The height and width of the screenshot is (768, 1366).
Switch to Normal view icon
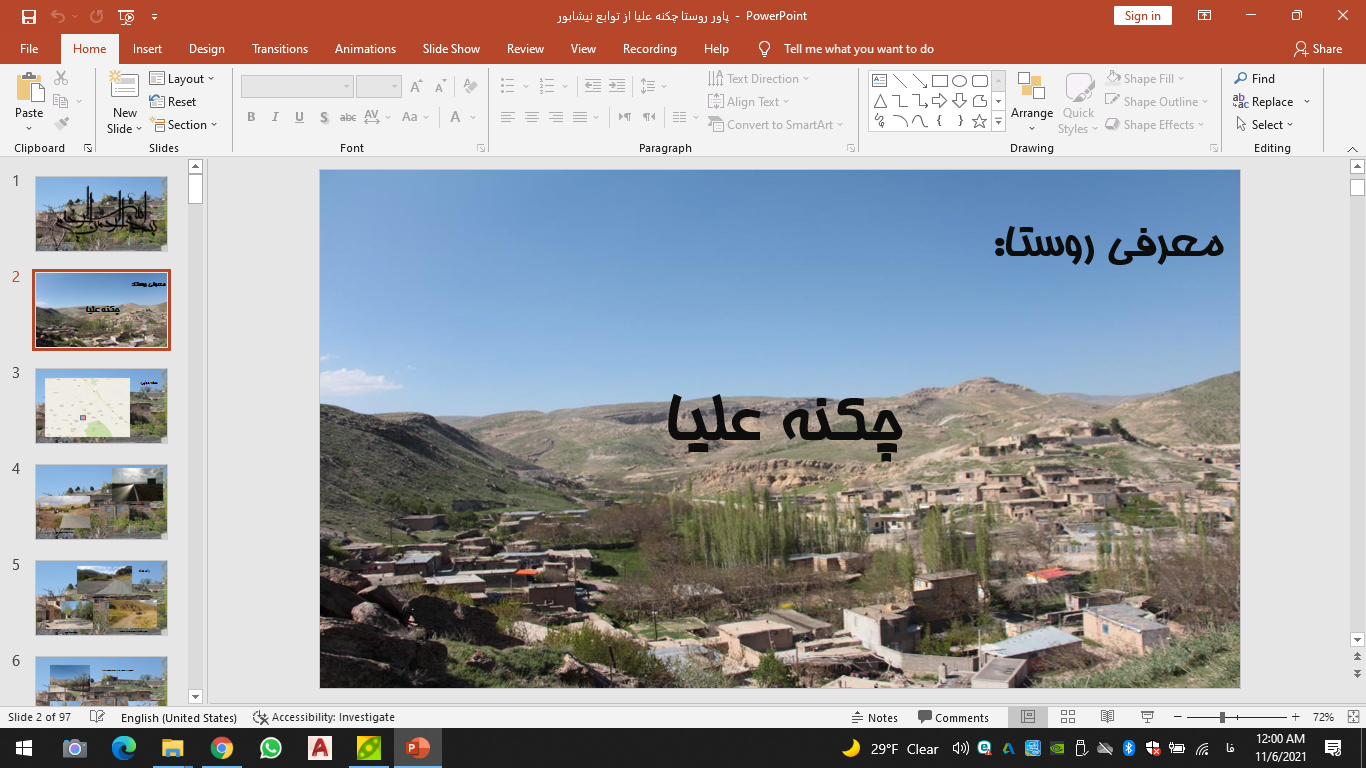point(1027,717)
